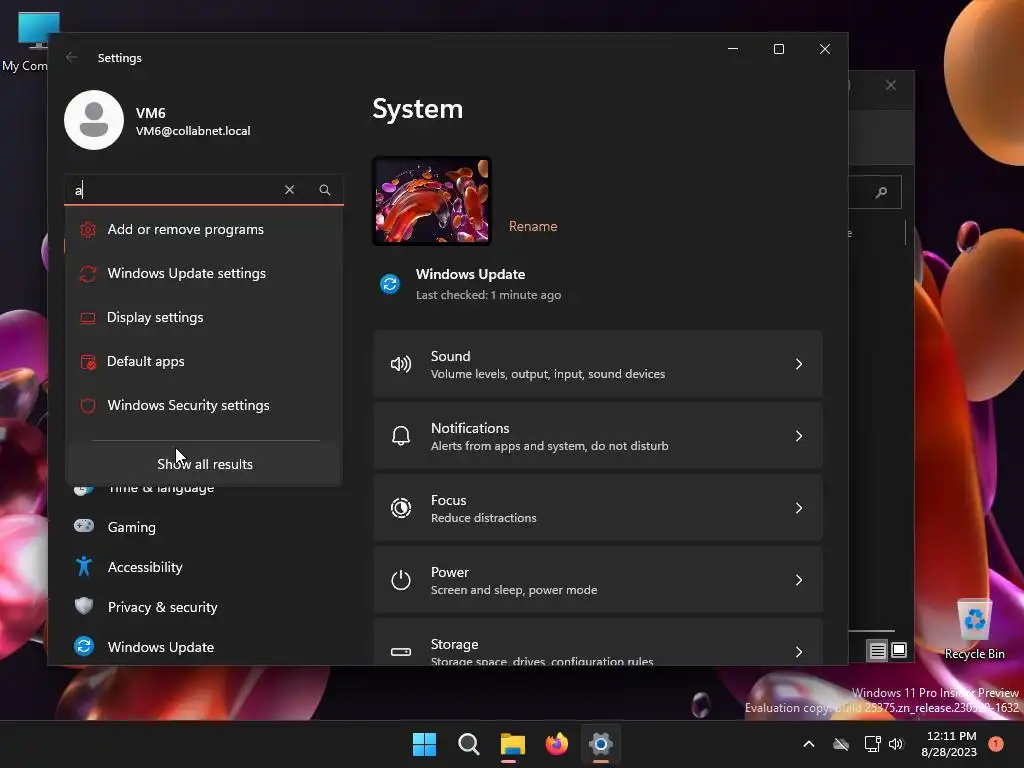Click the Add or remove programs gear icon
Image resolution: width=1024 pixels, height=768 pixels.
88,230
